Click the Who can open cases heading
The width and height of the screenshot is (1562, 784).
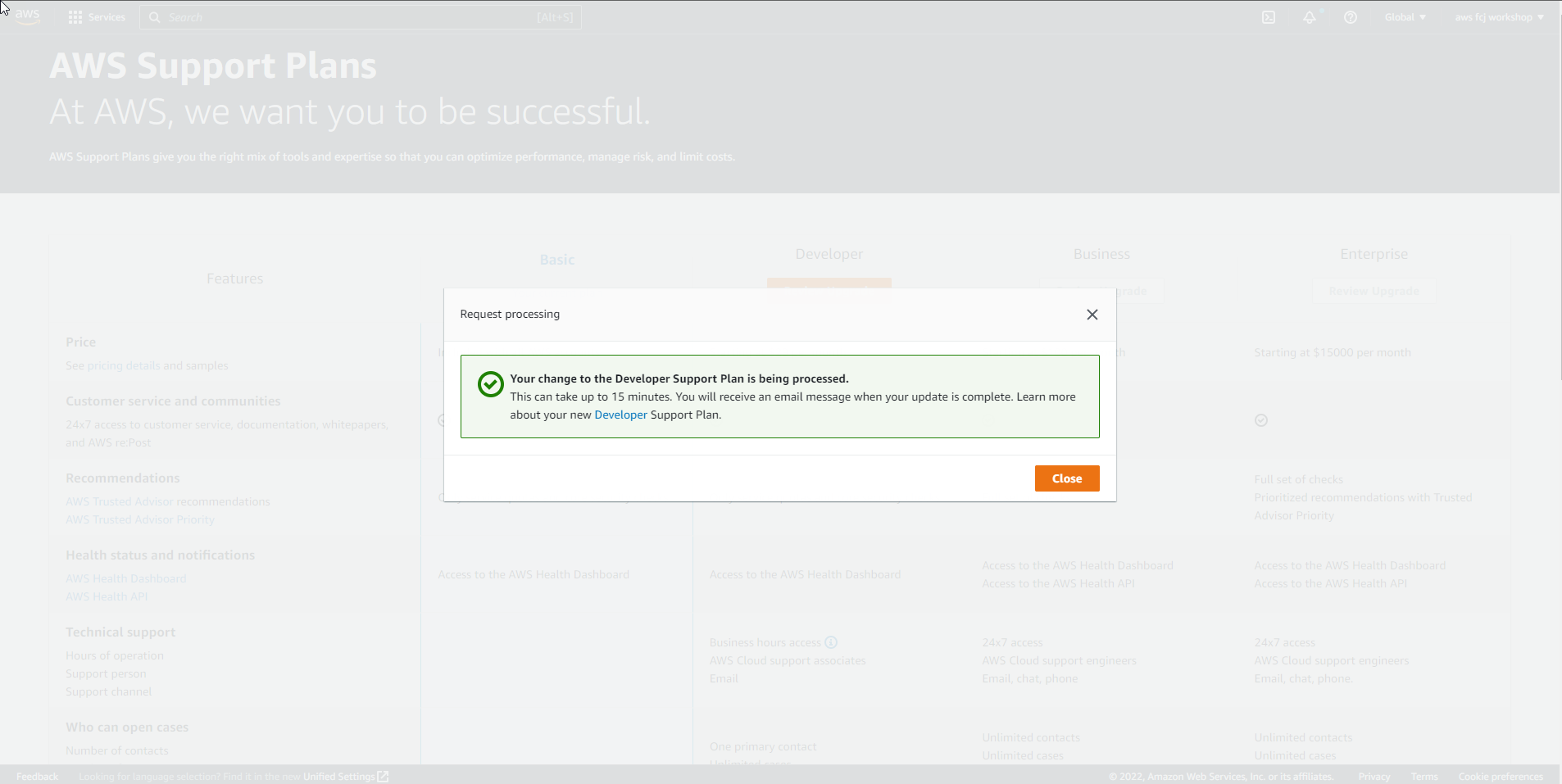pos(127,727)
